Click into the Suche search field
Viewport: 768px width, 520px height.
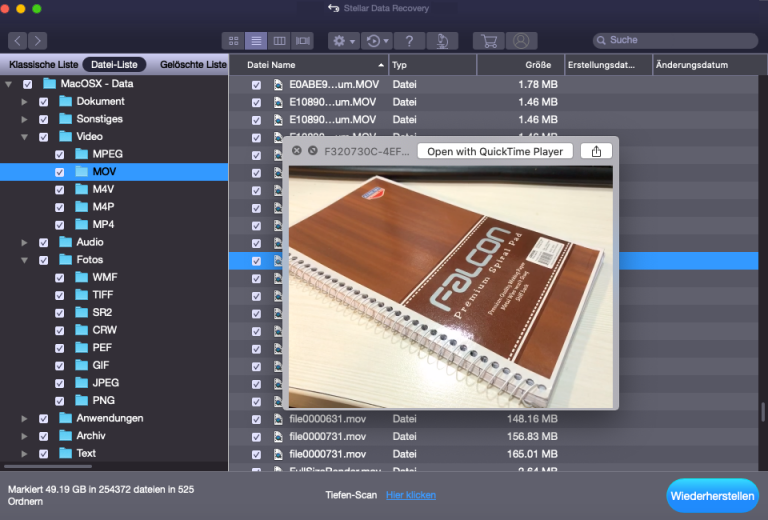tap(675, 40)
